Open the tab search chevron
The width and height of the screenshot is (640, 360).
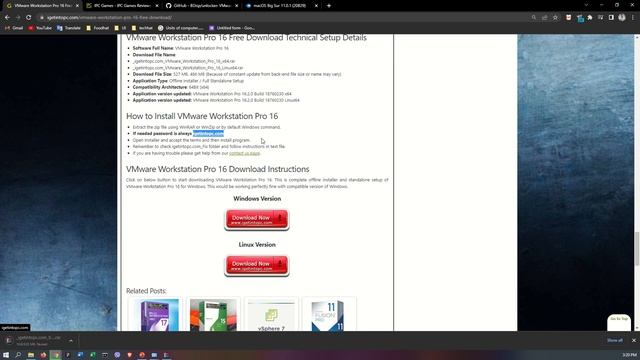[586, 5]
